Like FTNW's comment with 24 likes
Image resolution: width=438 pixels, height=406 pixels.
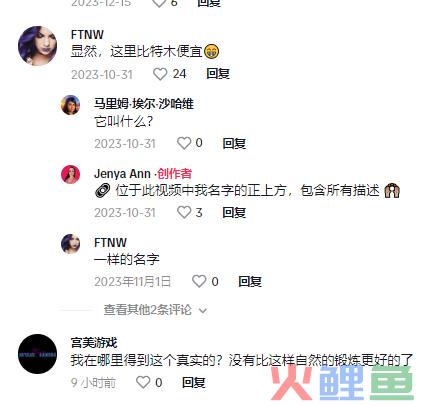[160, 74]
